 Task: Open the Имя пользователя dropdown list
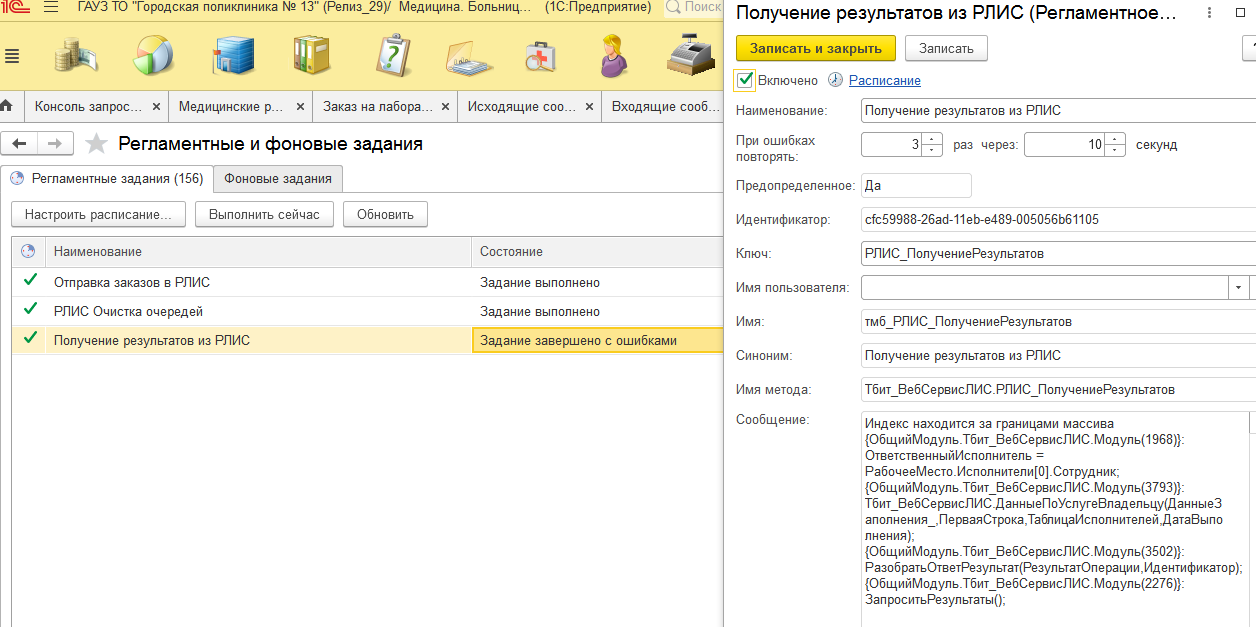1238,288
